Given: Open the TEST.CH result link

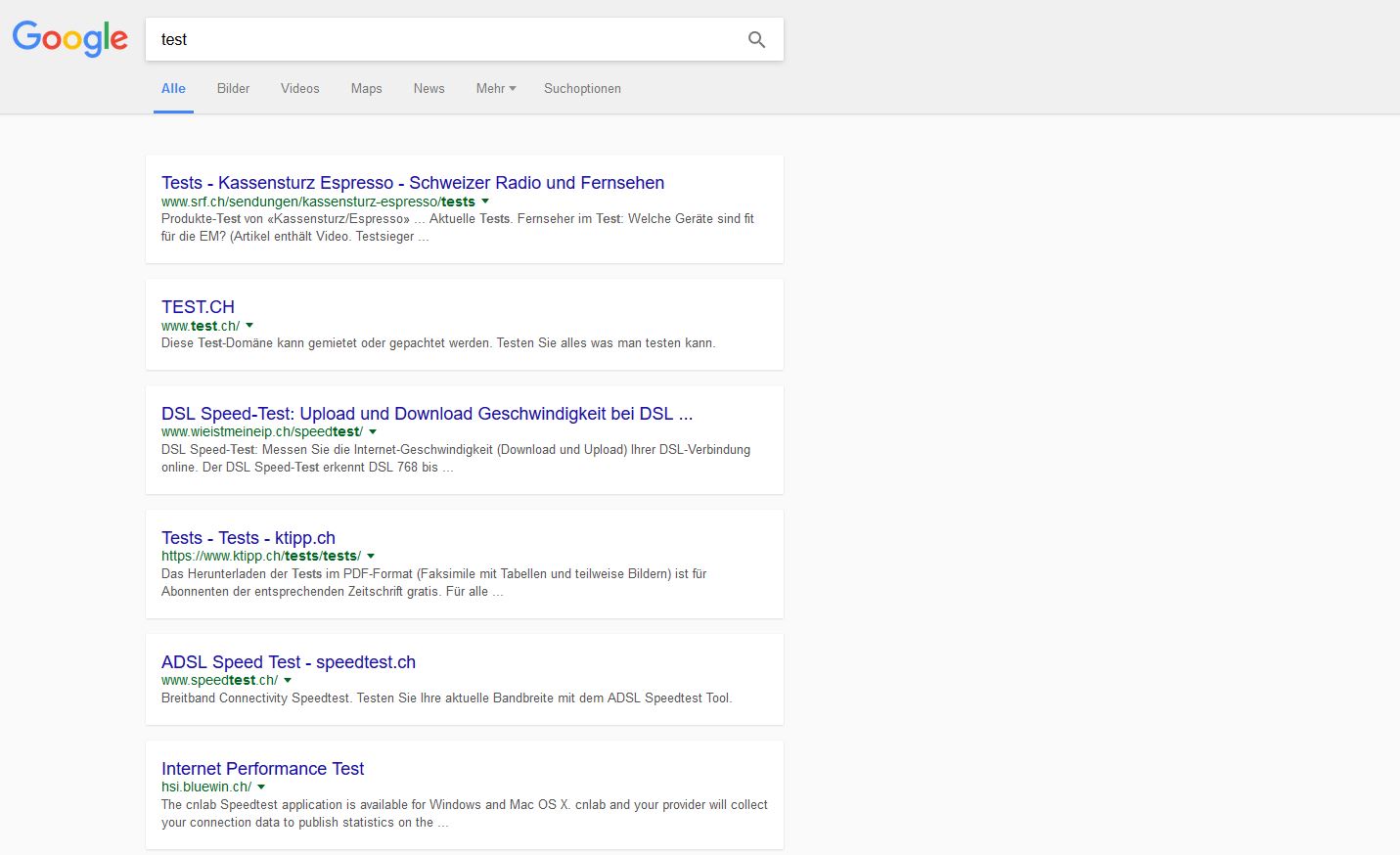Looking at the screenshot, I should tap(198, 307).
